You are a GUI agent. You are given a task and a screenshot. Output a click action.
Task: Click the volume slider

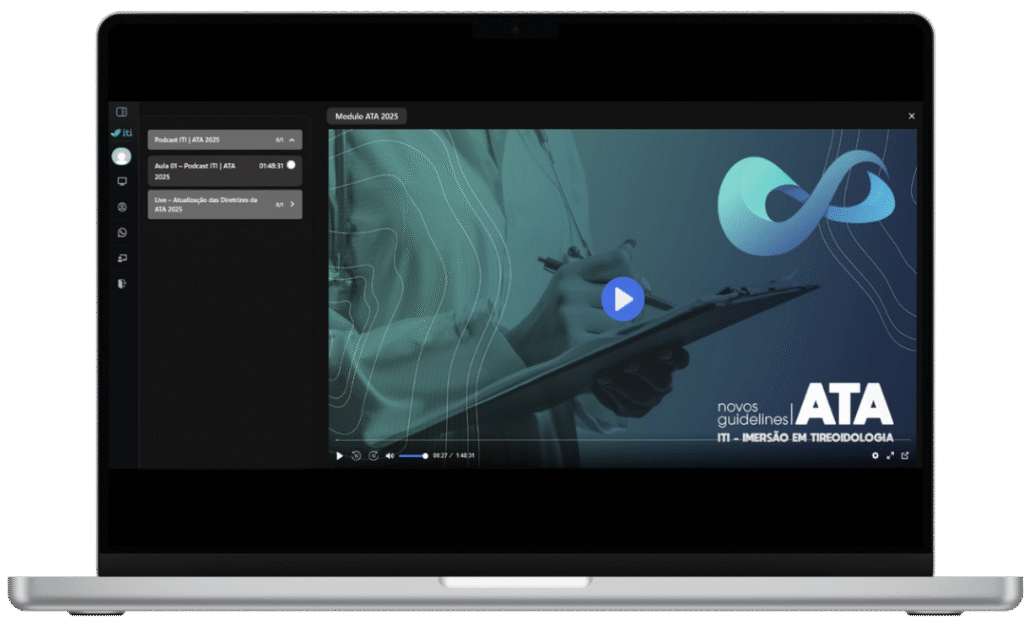pos(413,456)
